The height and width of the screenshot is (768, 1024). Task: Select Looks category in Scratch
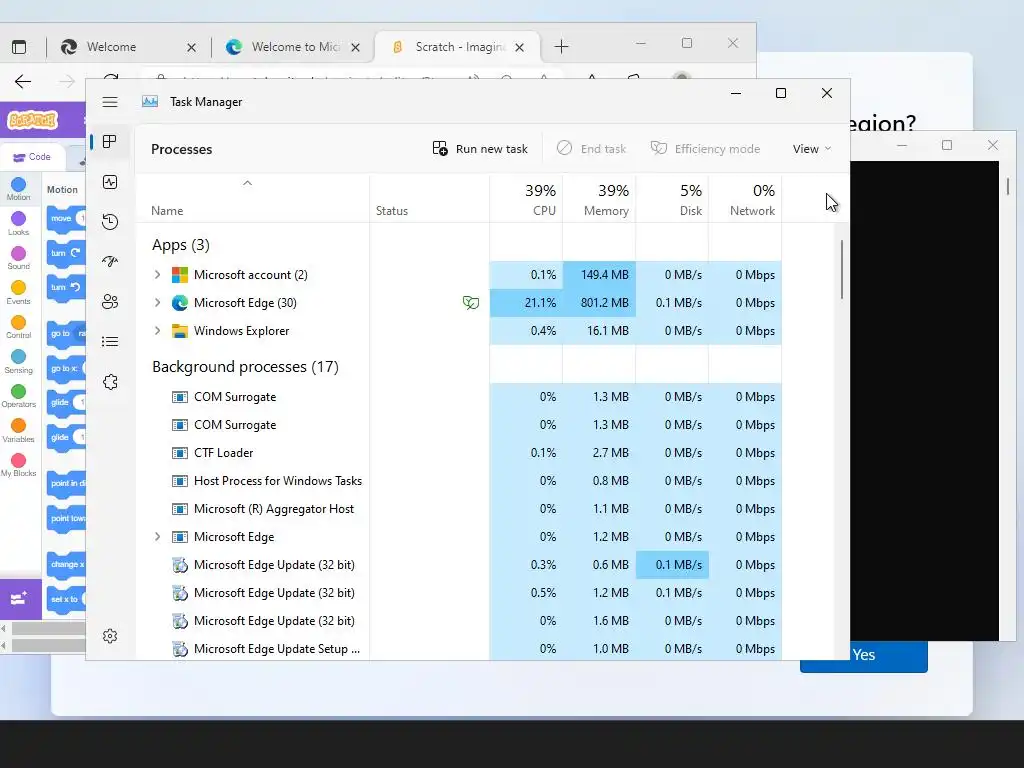tap(18, 224)
